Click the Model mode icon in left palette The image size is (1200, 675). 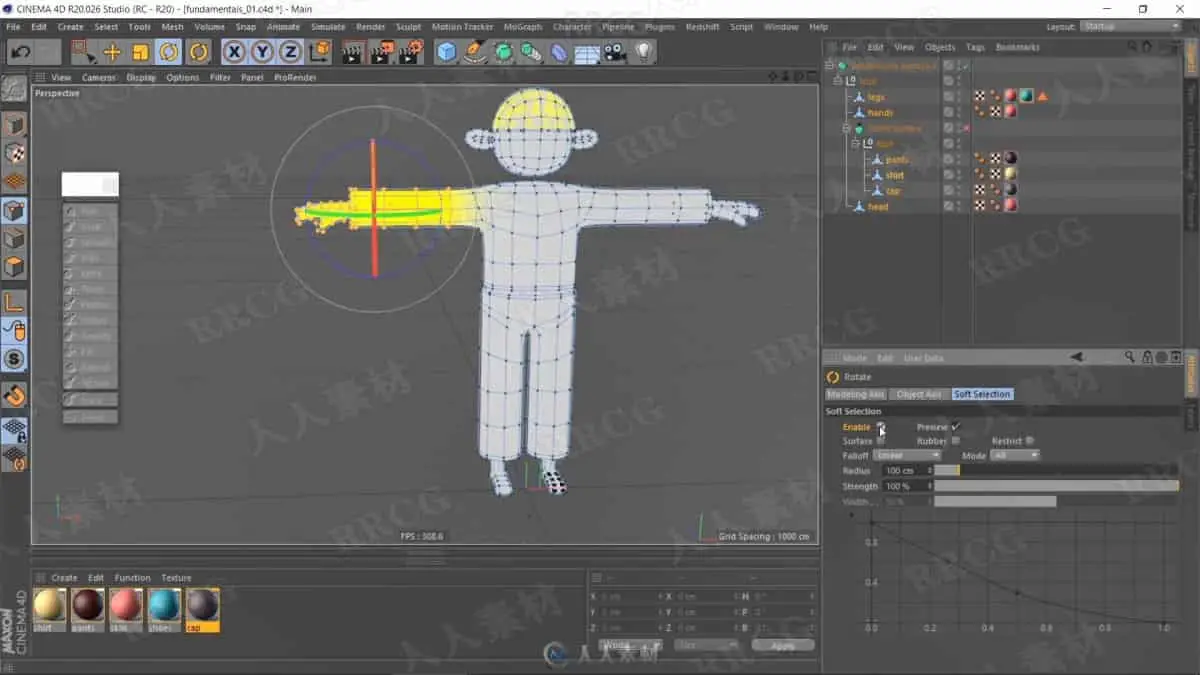14,125
